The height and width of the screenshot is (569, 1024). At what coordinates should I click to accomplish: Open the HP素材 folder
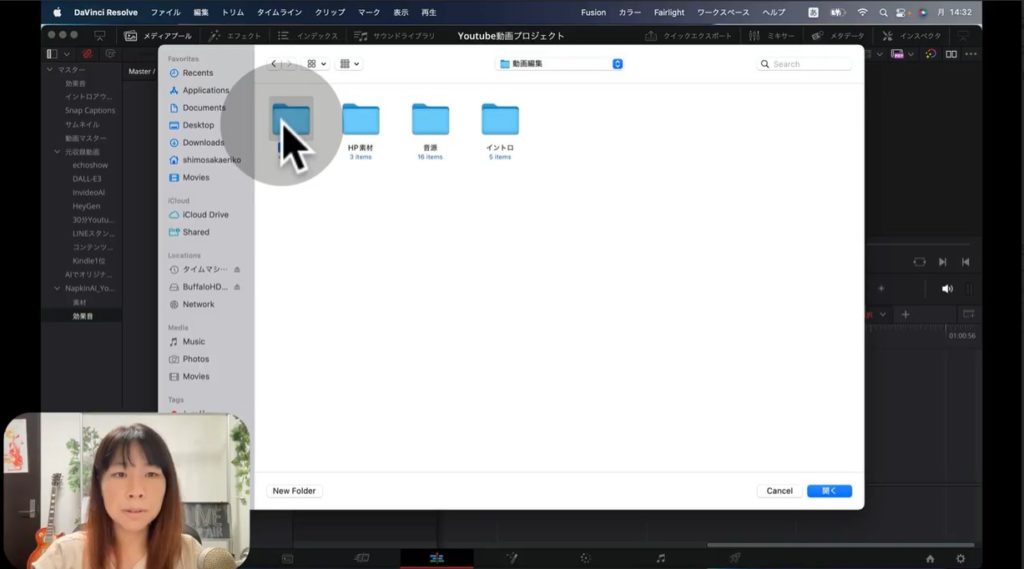point(360,120)
